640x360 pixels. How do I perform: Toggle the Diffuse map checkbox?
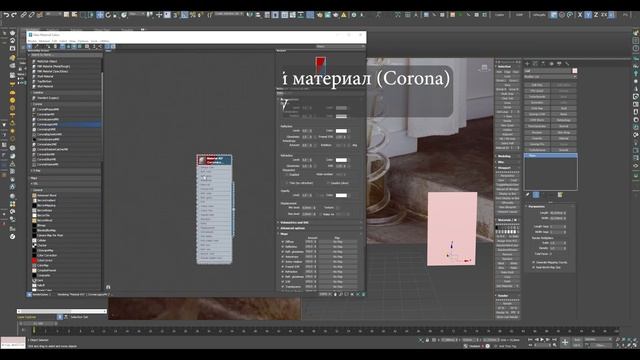pyautogui.click(x=282, y=242)
